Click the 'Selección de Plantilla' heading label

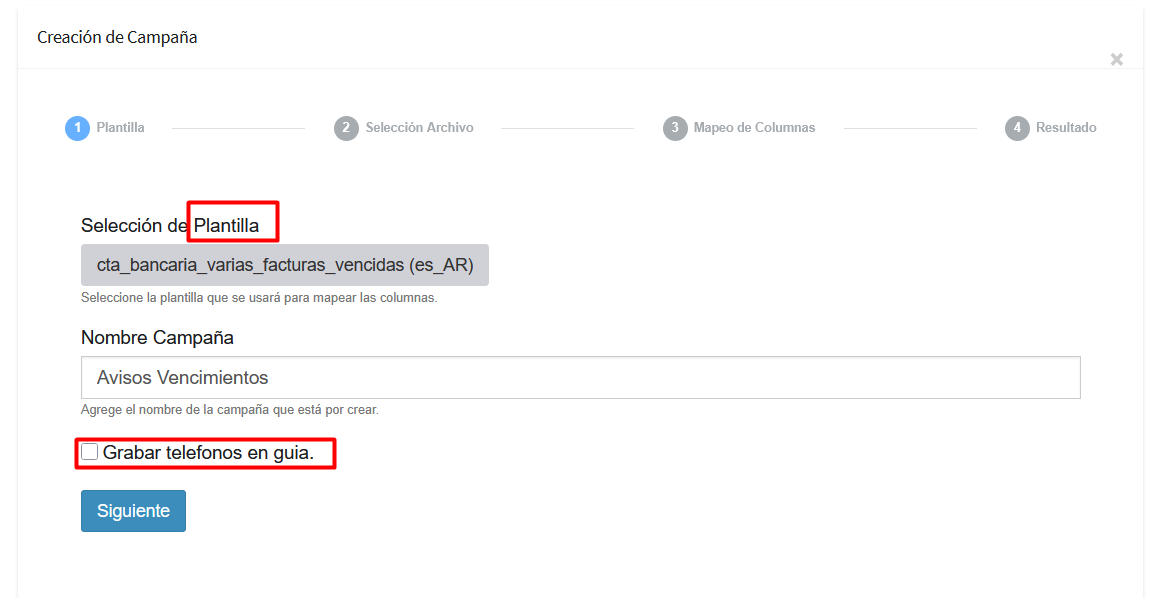pyautogui.click(x=170, y=226)
